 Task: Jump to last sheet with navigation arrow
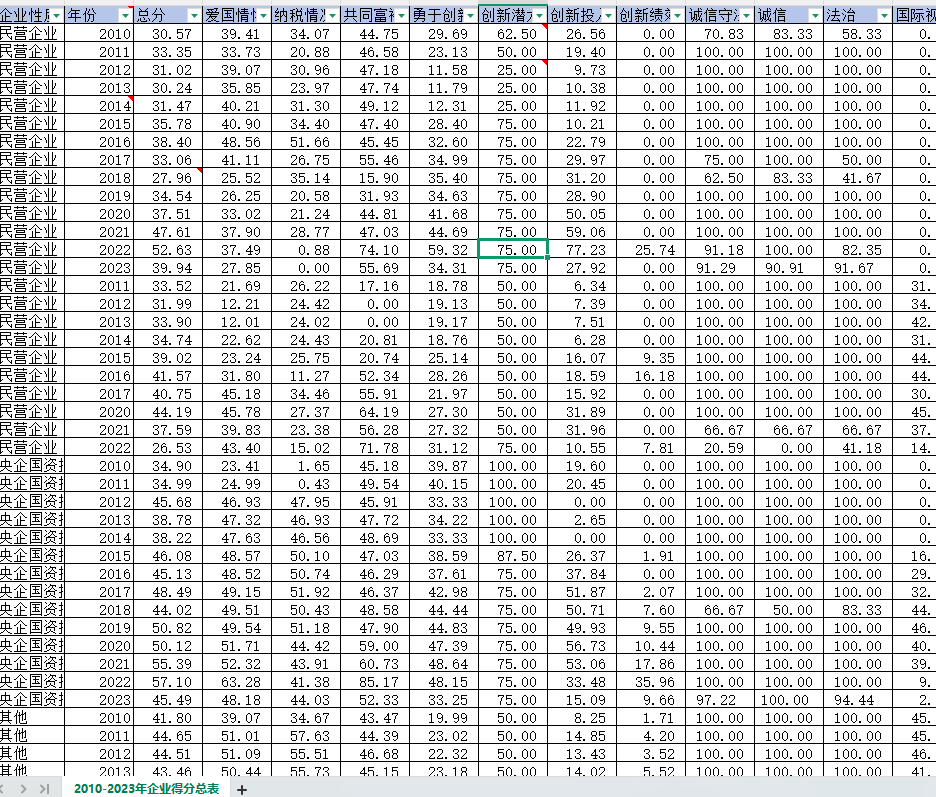click(x=45, y=789)
